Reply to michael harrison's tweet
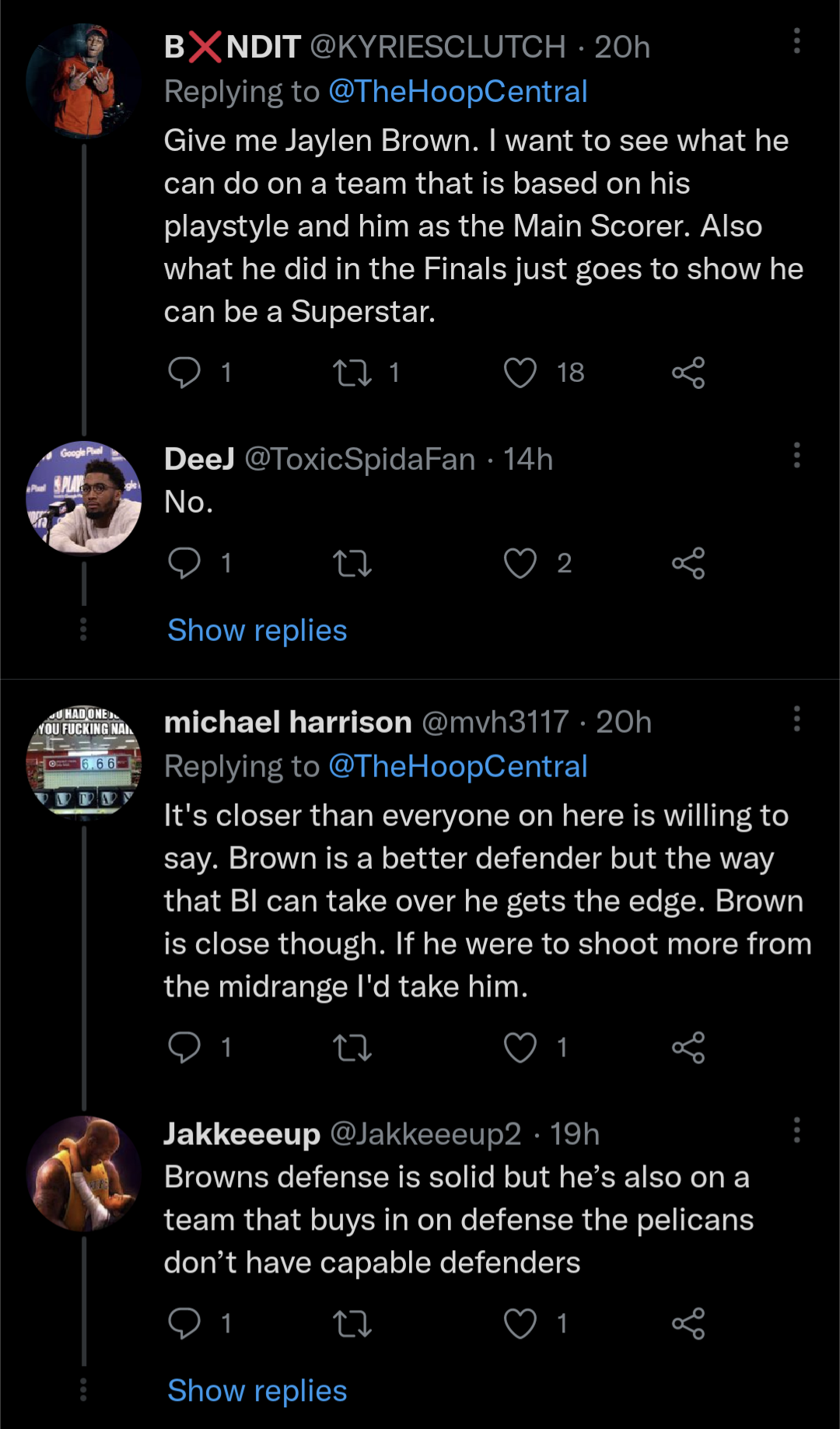 pyautogui.click(x=185, y=1048)
